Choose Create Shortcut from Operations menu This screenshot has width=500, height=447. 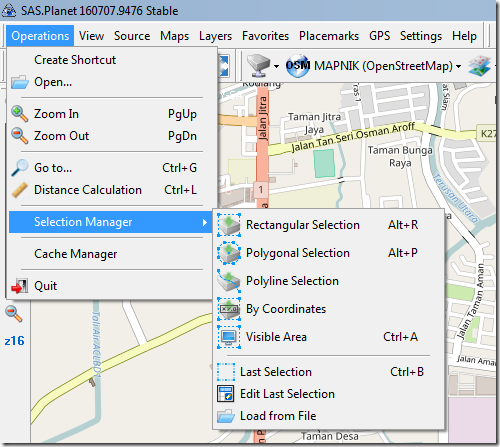[111, 60]
